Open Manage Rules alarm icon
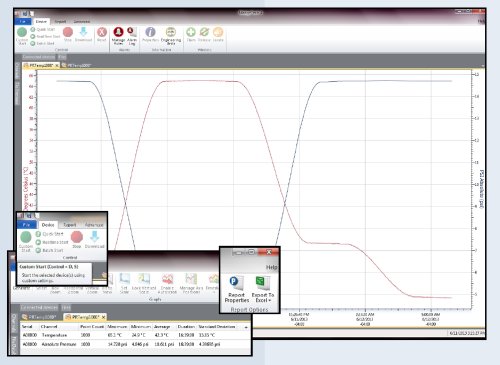 pyautogui.click(x=118, y=32)
